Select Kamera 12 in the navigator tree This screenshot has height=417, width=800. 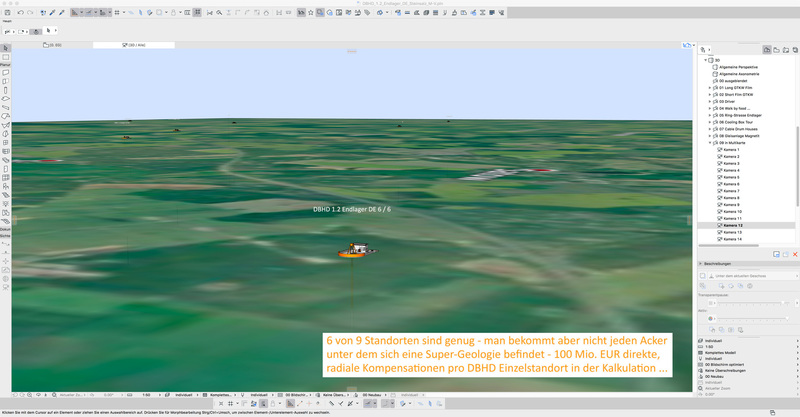click(733, 226)
